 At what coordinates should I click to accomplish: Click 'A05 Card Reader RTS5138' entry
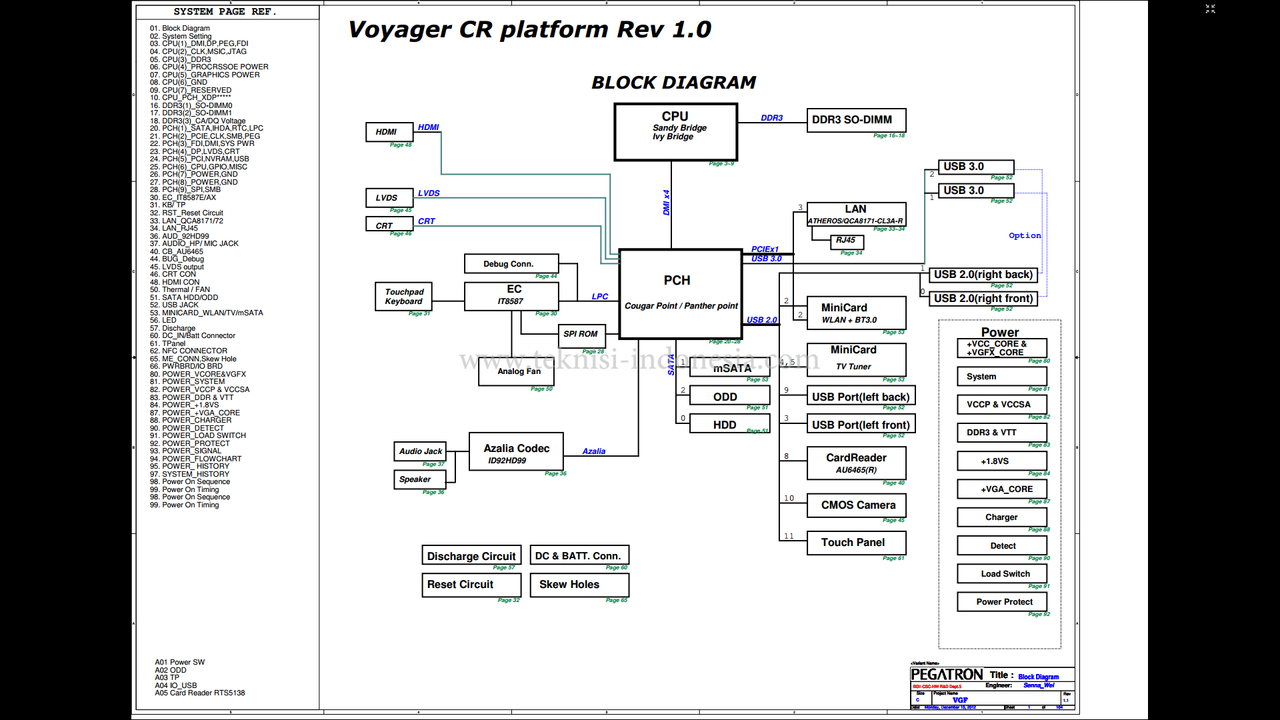(x=200, y=692)
